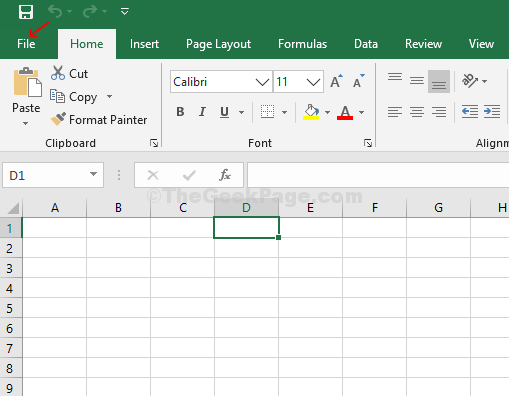Apply yellow Fill Color bucket

(x=311, y=112)
